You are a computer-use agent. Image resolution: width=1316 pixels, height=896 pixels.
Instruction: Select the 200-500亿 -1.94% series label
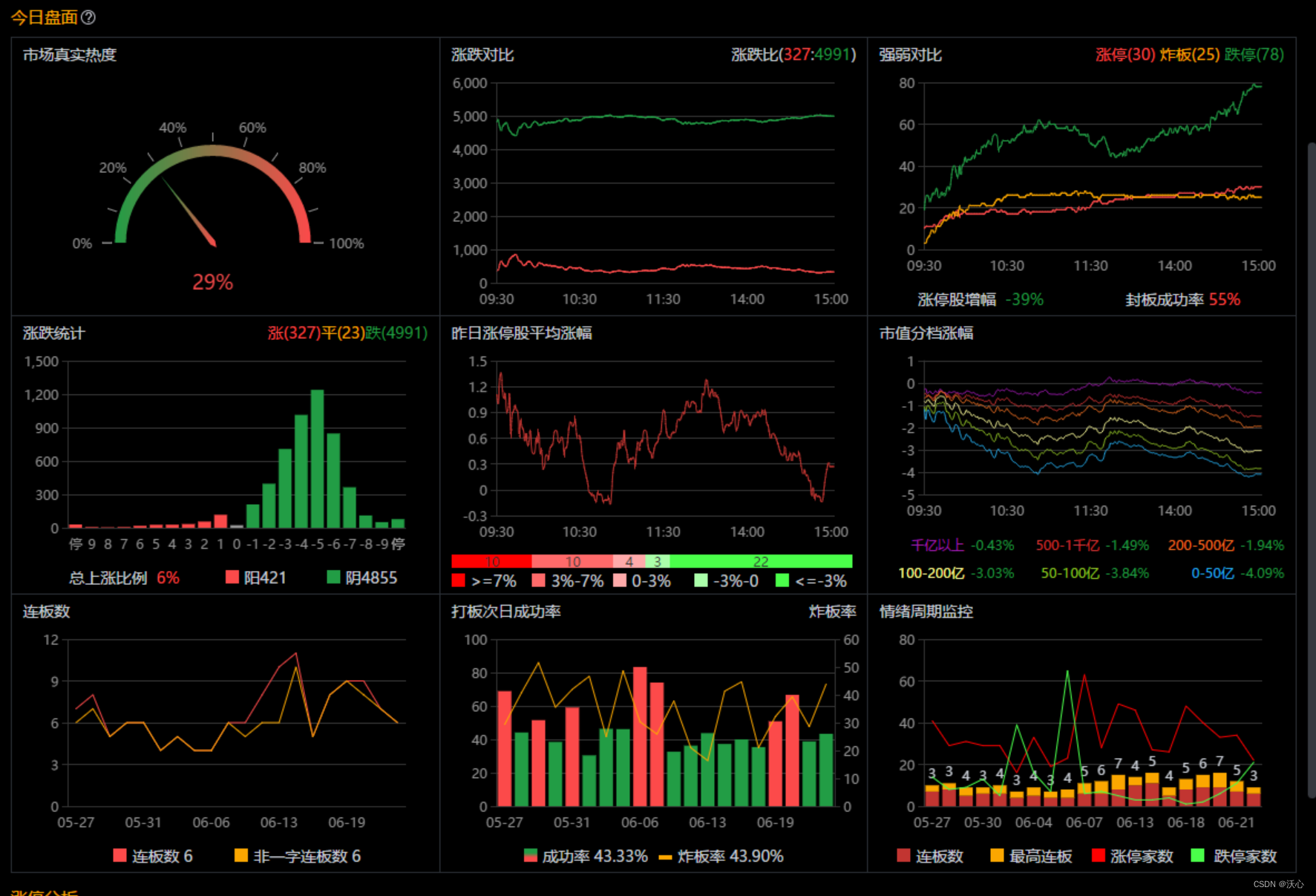[x=1225, y=545]
